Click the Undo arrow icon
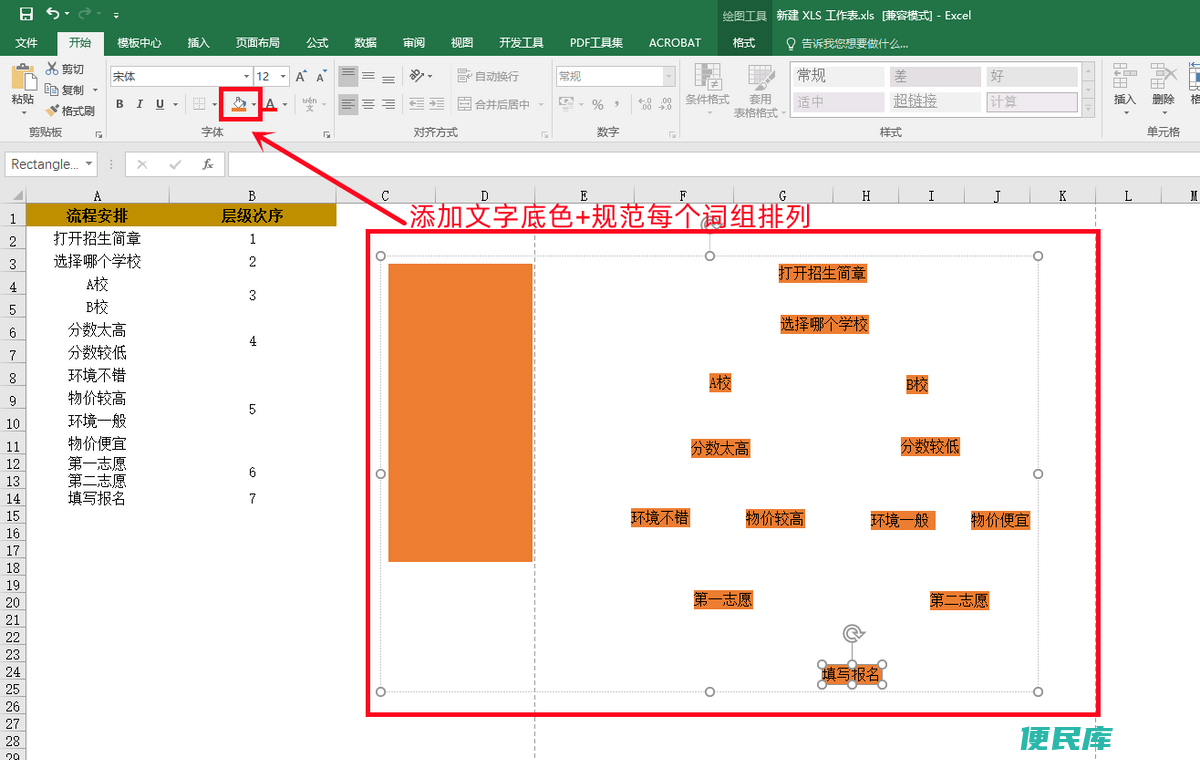 click(x=52, y=15)
